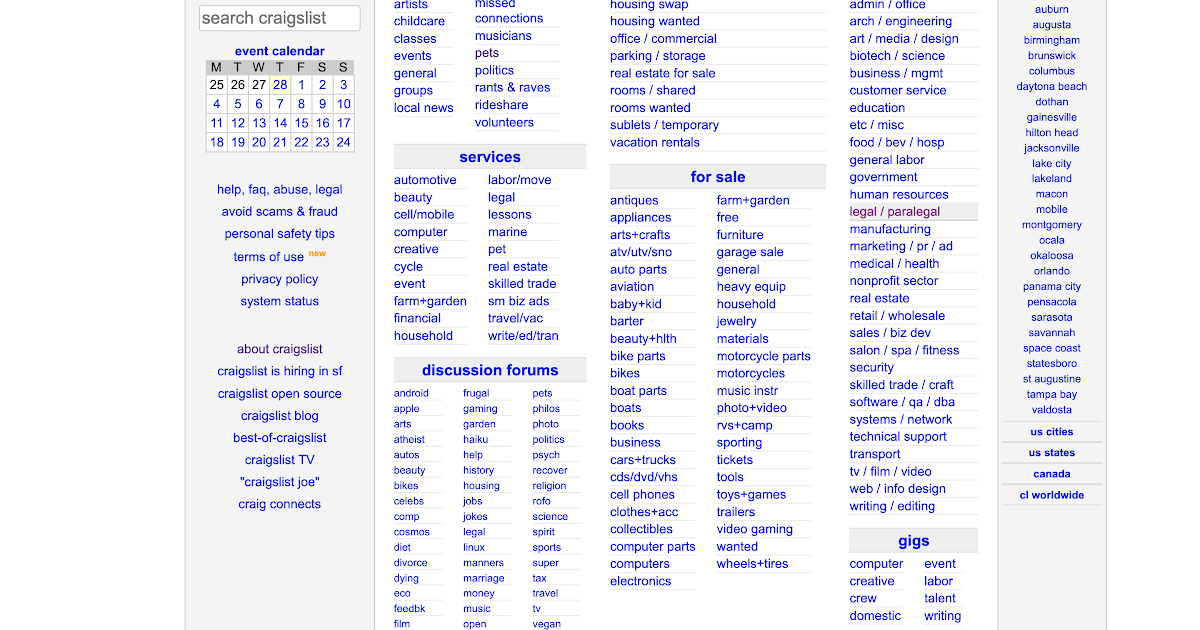
Task: Select date 28 in the event calendar
Action: (x=280, y=85)
